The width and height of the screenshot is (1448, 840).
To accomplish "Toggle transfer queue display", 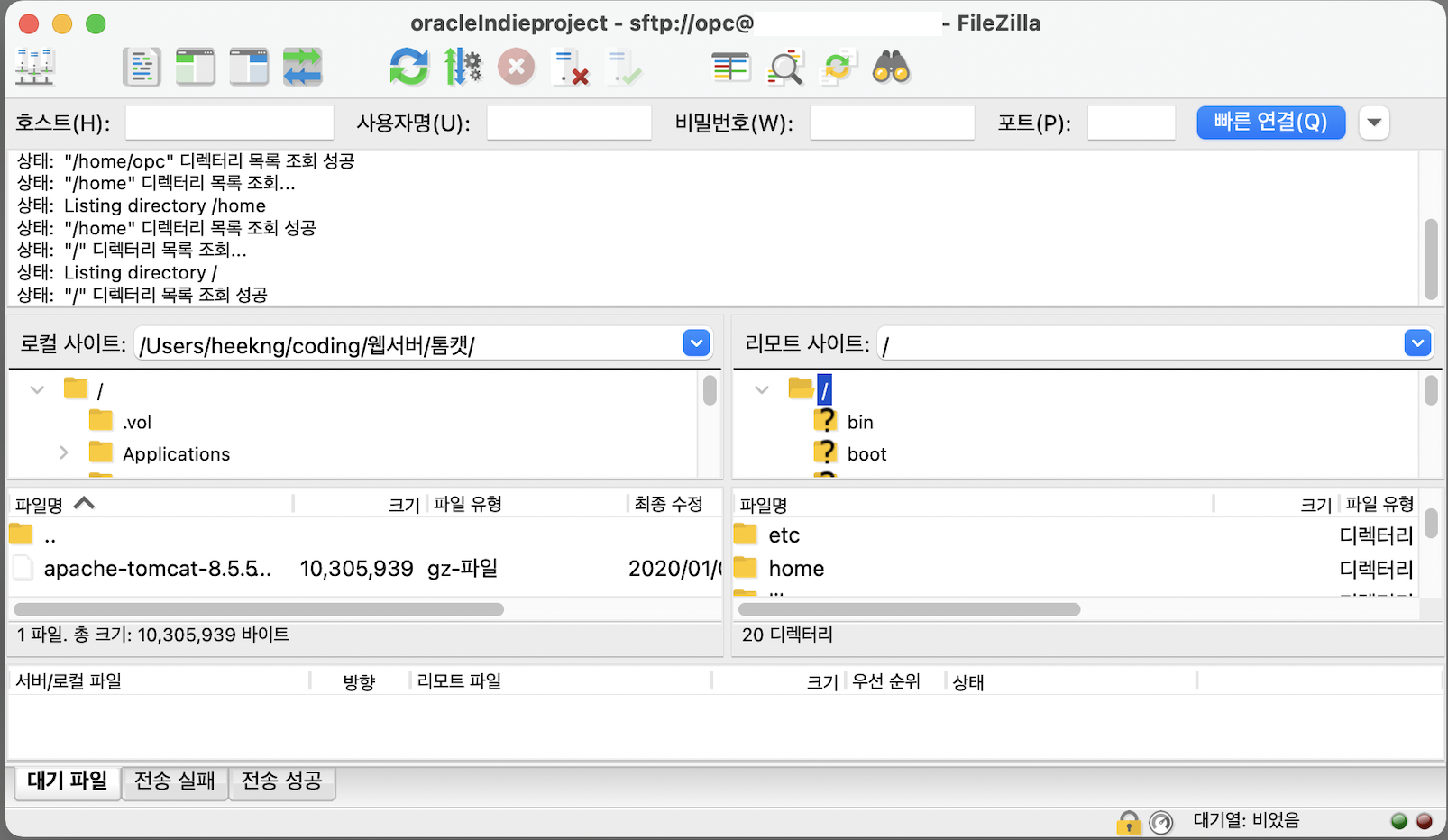I will coord(302,68).
